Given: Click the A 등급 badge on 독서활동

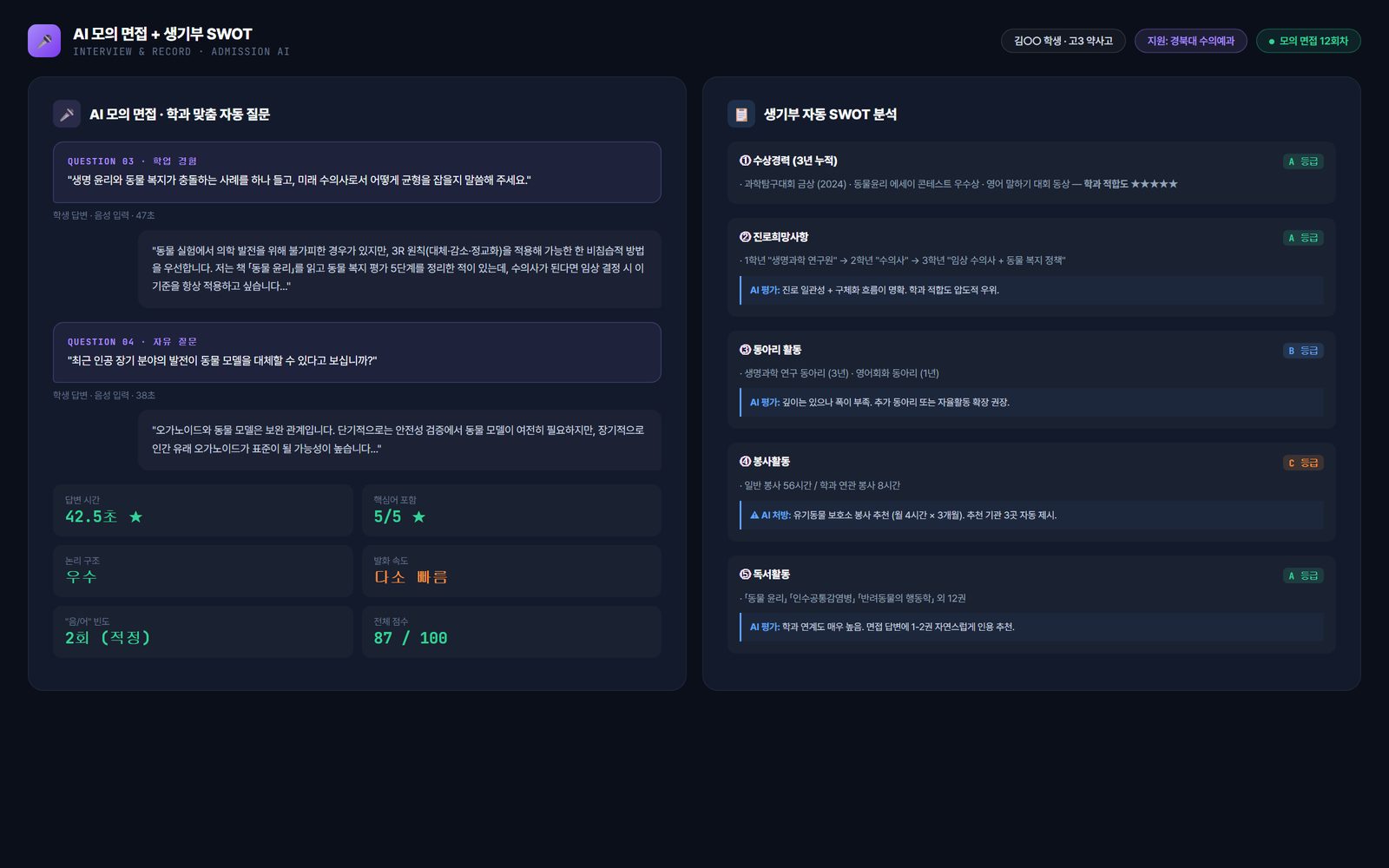Looking at the screenshot, I should (x=1303, y=575).
